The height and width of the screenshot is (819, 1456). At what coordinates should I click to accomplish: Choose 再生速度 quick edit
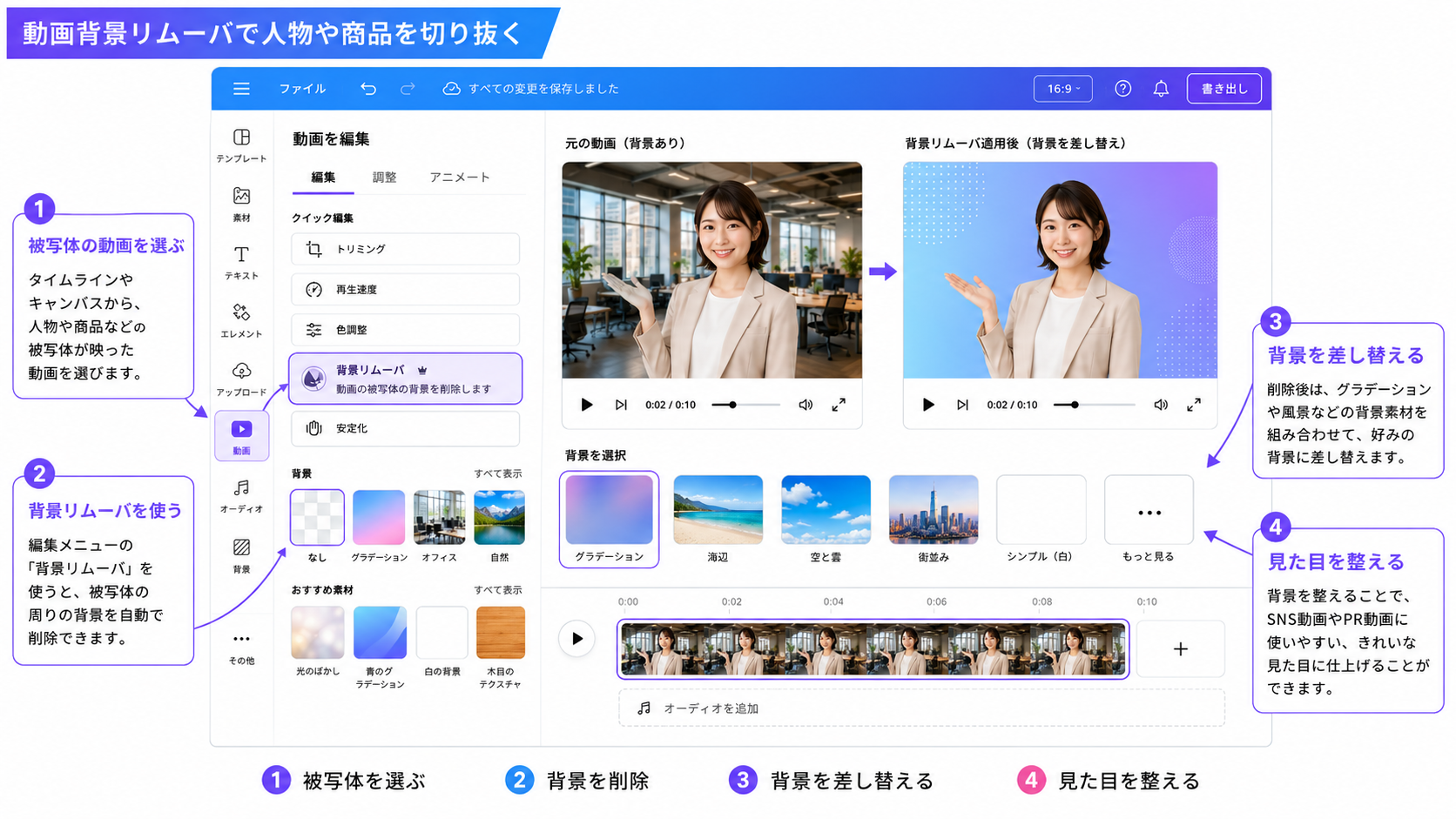(x=405, y=289)
